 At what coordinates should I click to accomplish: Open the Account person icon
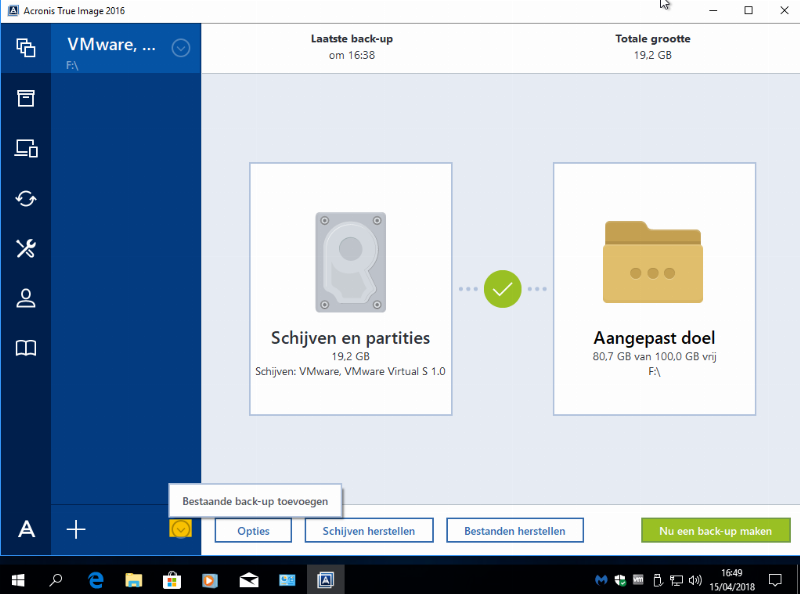26,298
